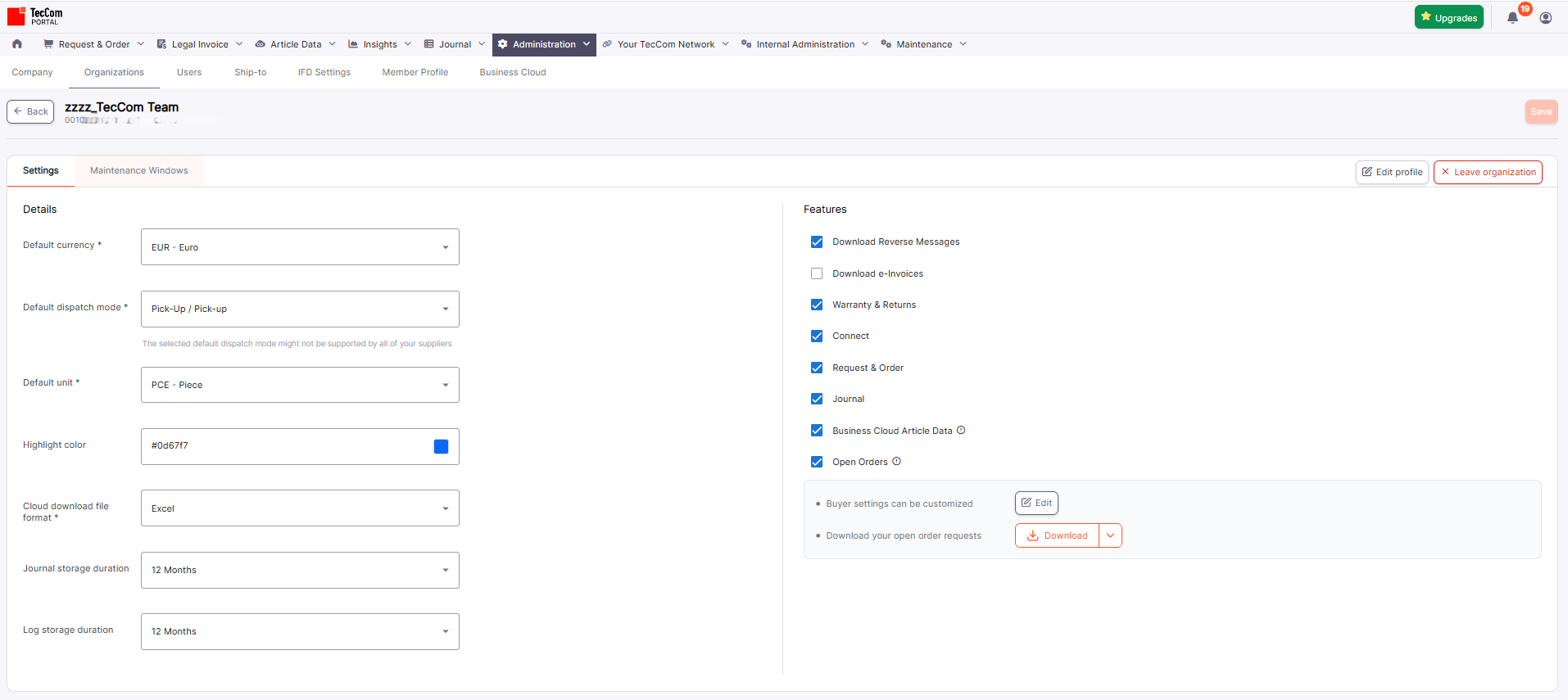Image resolution: width=1568 pixels, height=700 pixels.
Task: Click the Internal Administration gears icon
Action: point(746,44)
